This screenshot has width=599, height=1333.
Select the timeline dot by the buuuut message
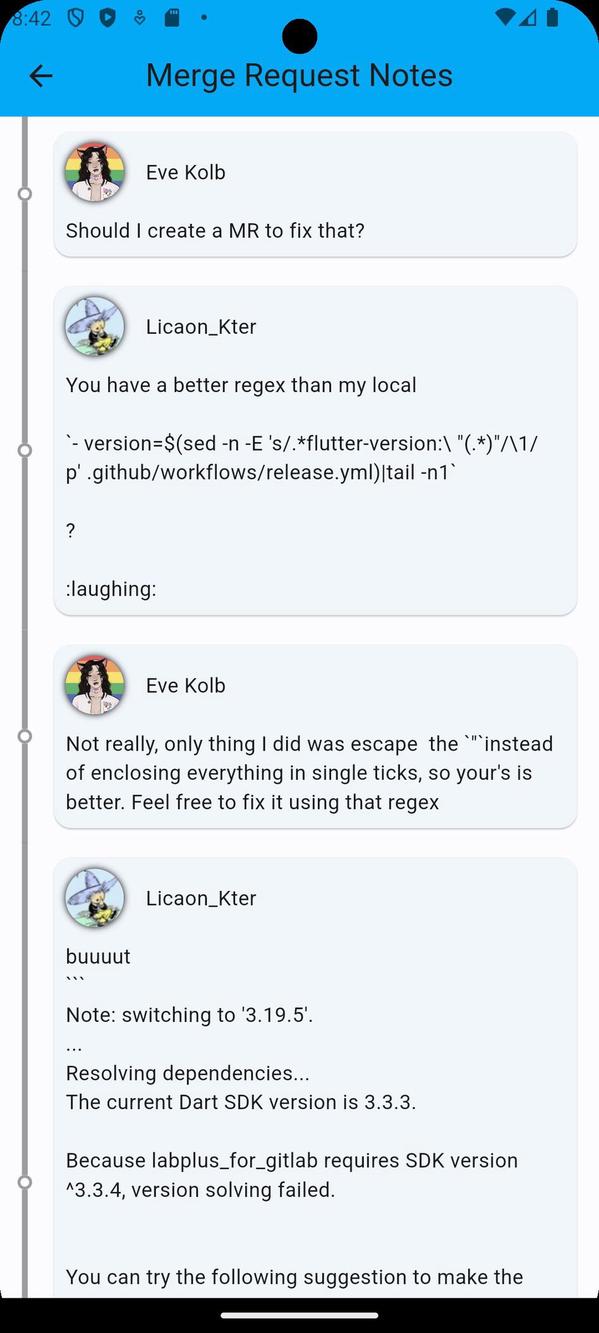(x=24, y=1180)
